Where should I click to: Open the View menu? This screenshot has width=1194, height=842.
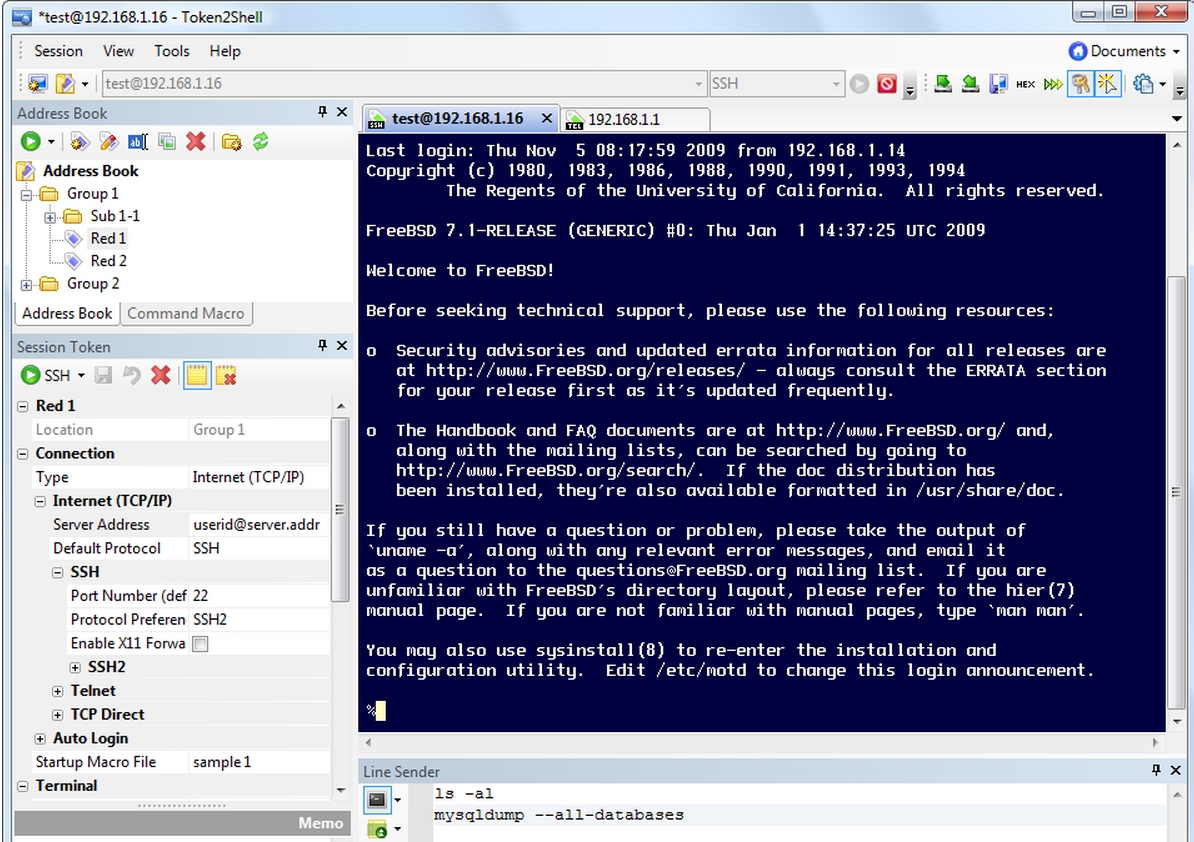tap(118, 51)
